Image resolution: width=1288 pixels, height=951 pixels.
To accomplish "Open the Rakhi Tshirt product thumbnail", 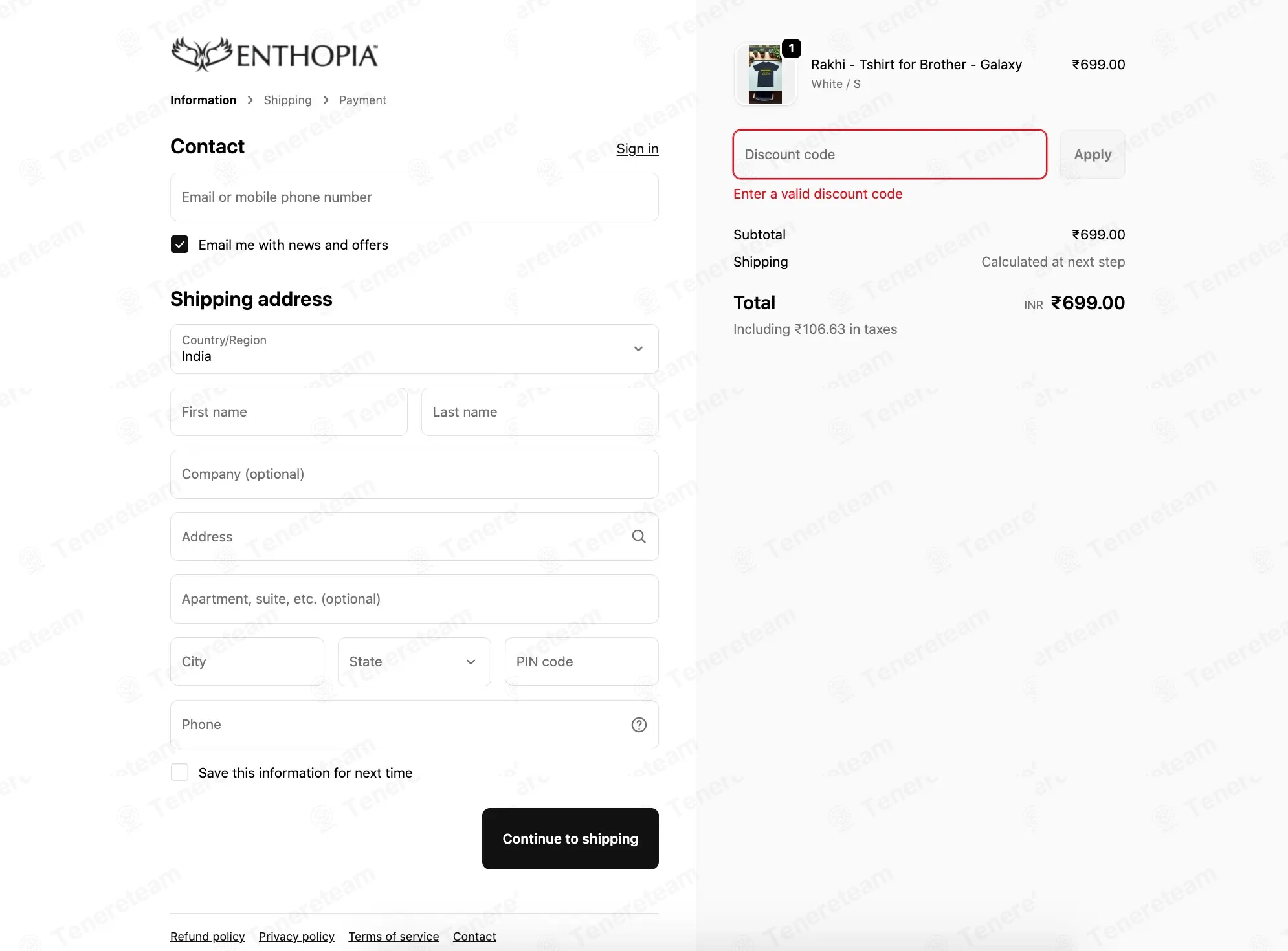I will tap(765, 74).
